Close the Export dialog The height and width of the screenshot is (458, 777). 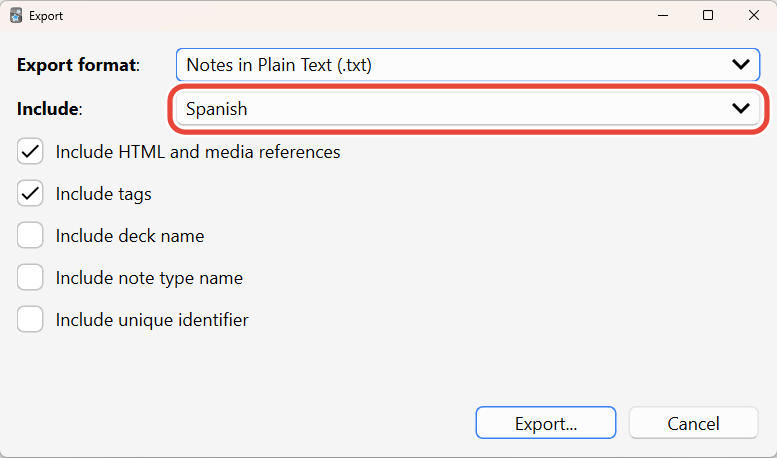click(x=754, y=15)
